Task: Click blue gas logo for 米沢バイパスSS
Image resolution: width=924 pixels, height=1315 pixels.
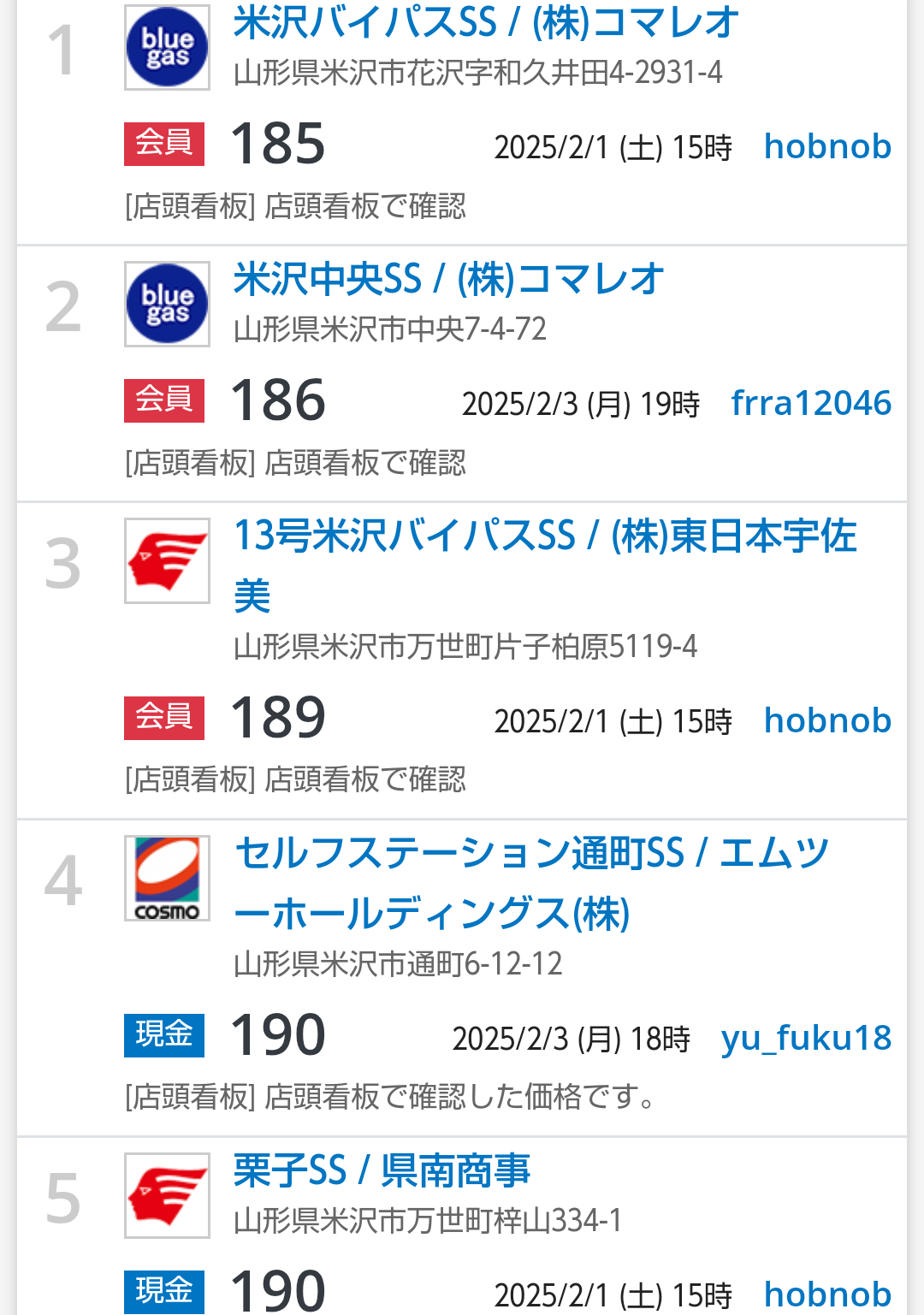Action: click(x=167, y=48)
